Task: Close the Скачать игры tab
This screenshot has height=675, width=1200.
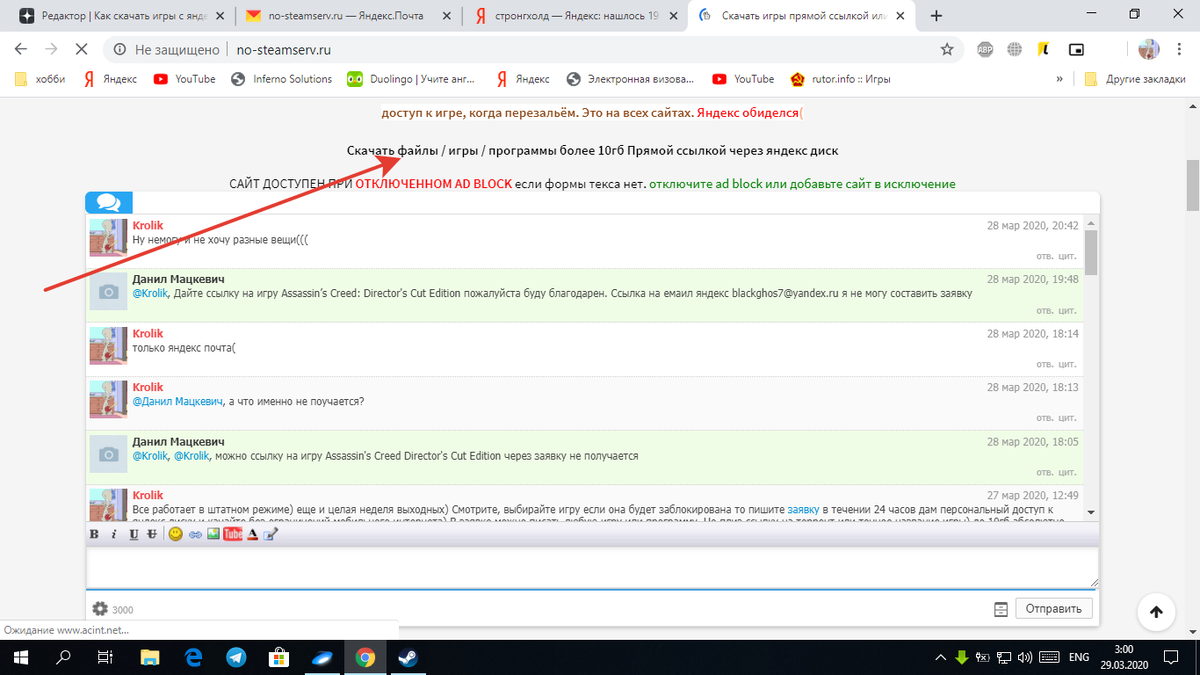Action: (x=900, y=16)
